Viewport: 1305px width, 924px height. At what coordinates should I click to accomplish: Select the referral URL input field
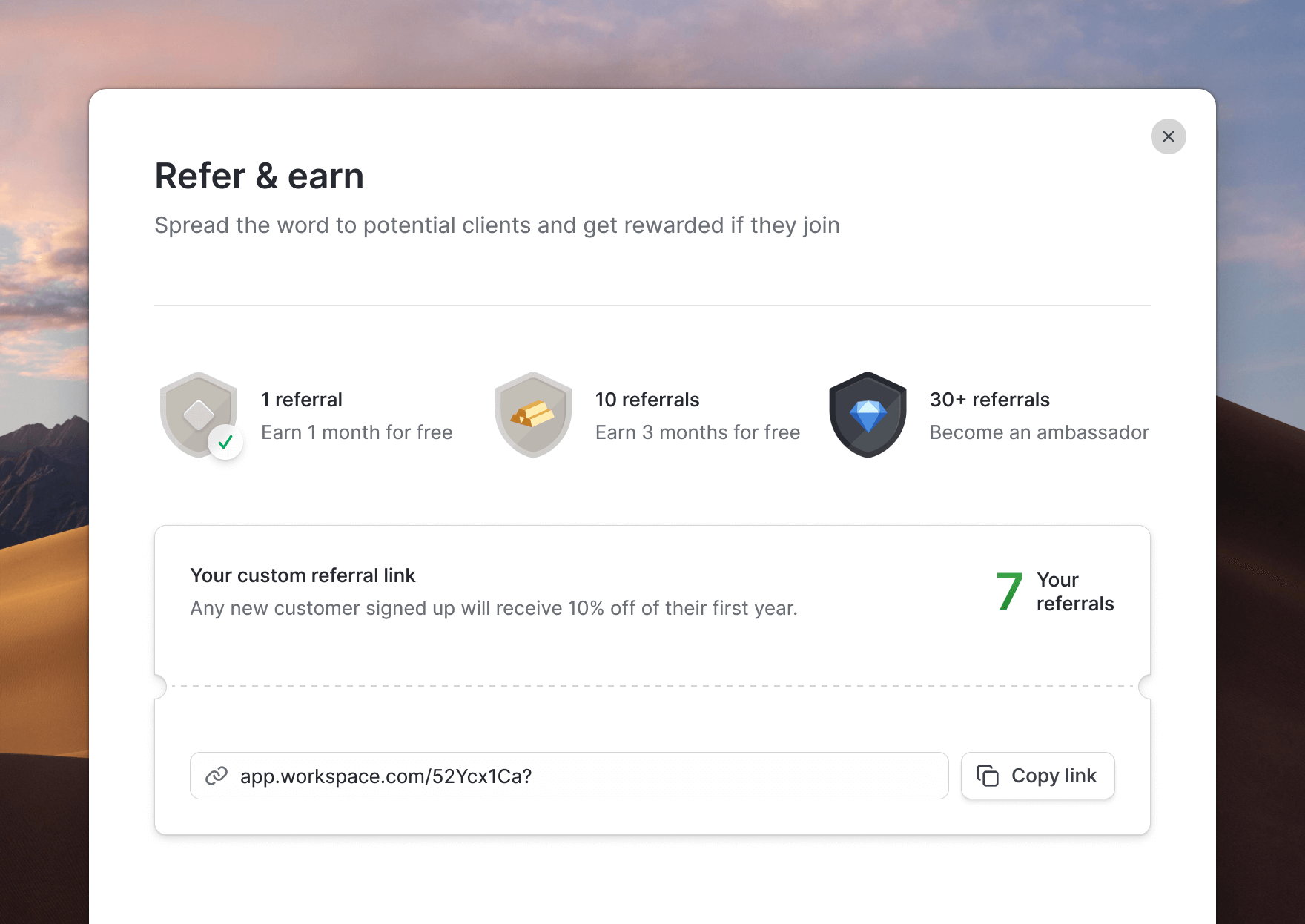(586, 776)
